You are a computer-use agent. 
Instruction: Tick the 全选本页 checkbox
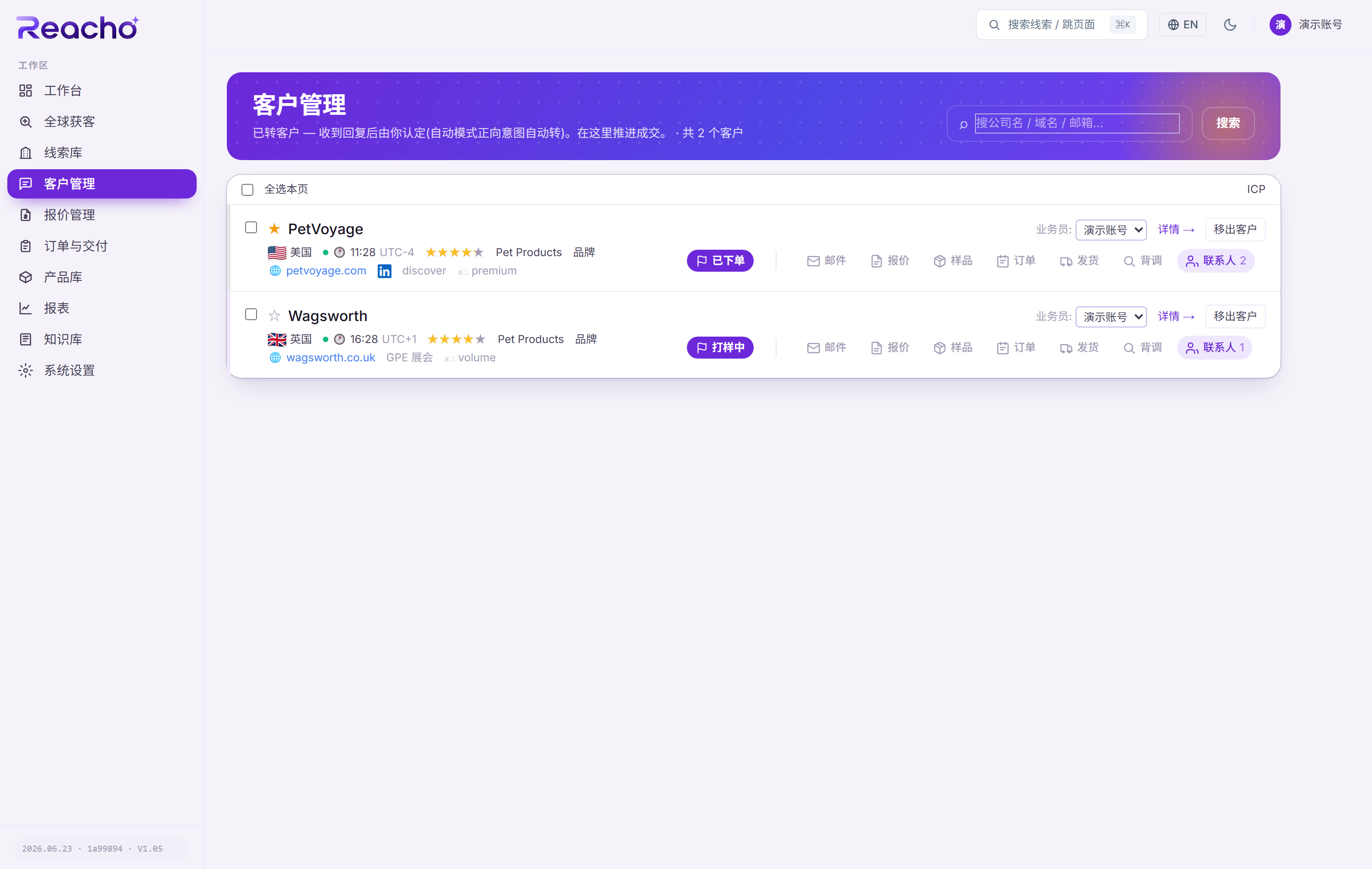247,189
